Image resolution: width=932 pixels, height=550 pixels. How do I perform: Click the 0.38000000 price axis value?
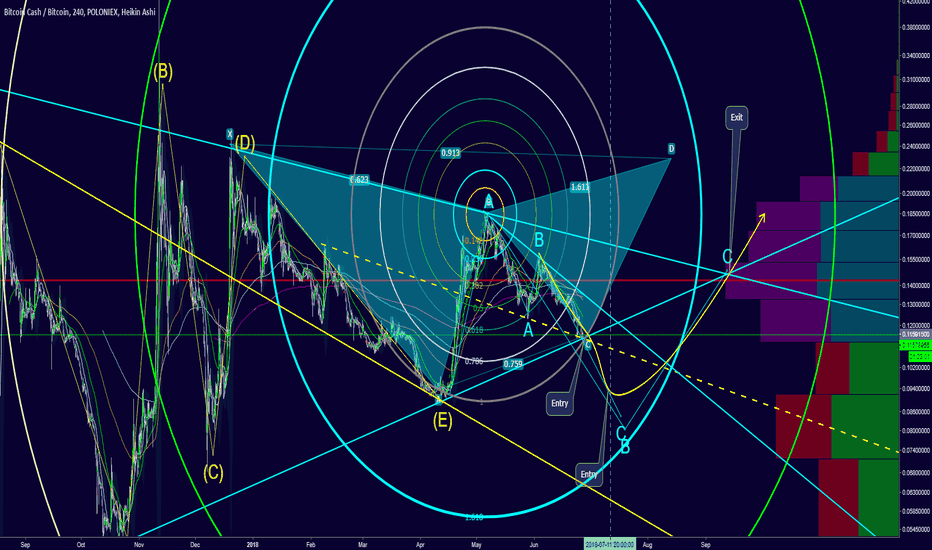[916, 27]
